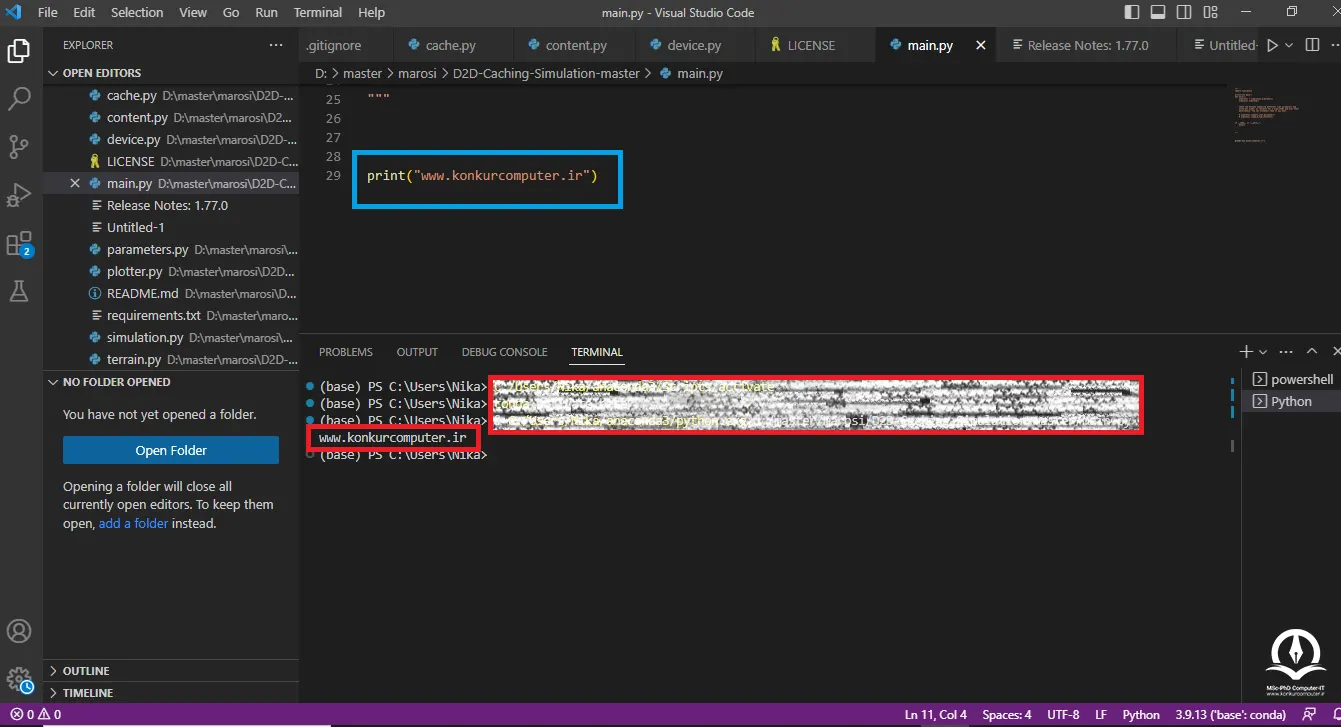Switch to the cache.py editor tab
Image resolution: width=1341 pixels, height=727 pixels.
pos(451,45)
